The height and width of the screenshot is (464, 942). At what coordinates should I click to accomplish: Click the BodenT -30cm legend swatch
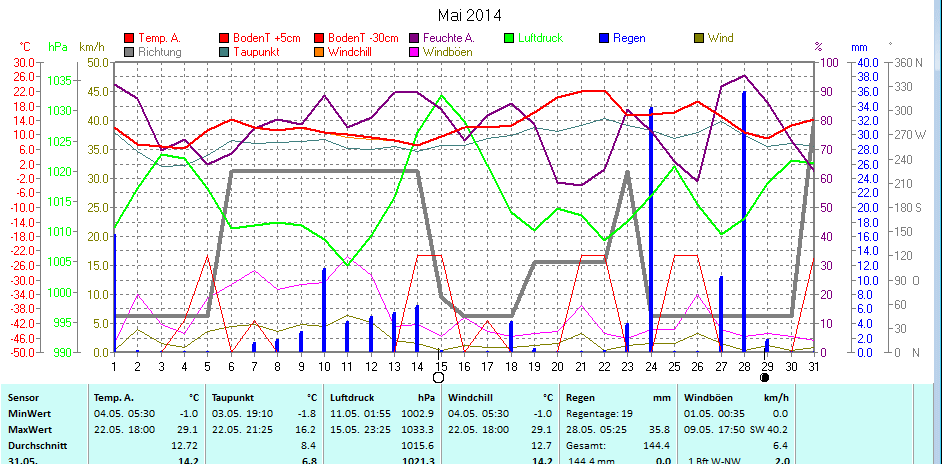(x=319, y=38)
